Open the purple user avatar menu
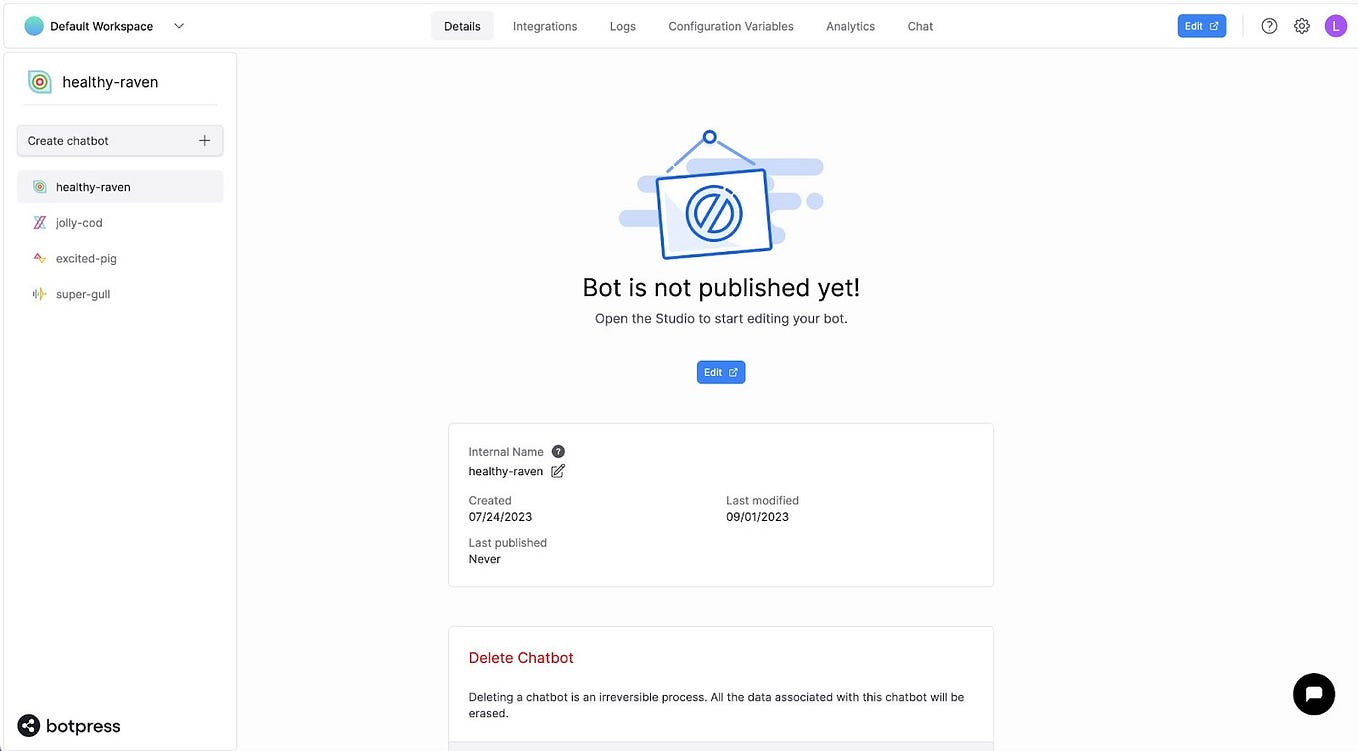The height and width of the screenshot is (751, 1358). coord(1335,25)
